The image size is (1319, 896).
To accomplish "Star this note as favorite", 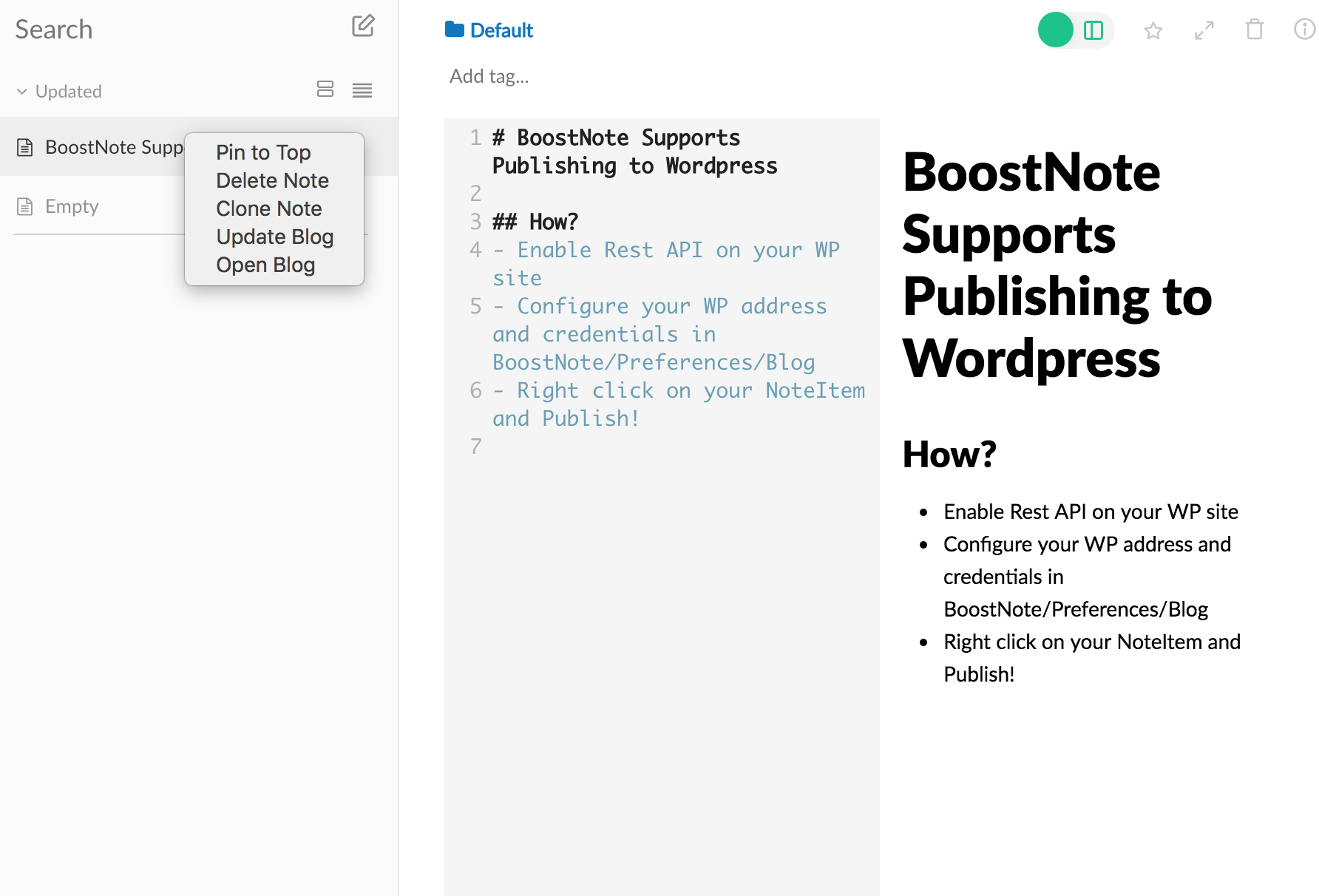I will 1153,30.
